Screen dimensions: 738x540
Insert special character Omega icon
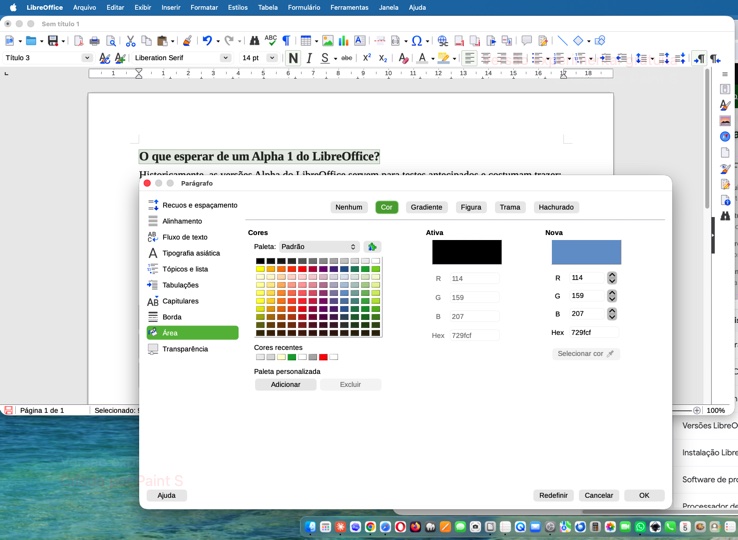pyautogui.click(x=417, y=41)
